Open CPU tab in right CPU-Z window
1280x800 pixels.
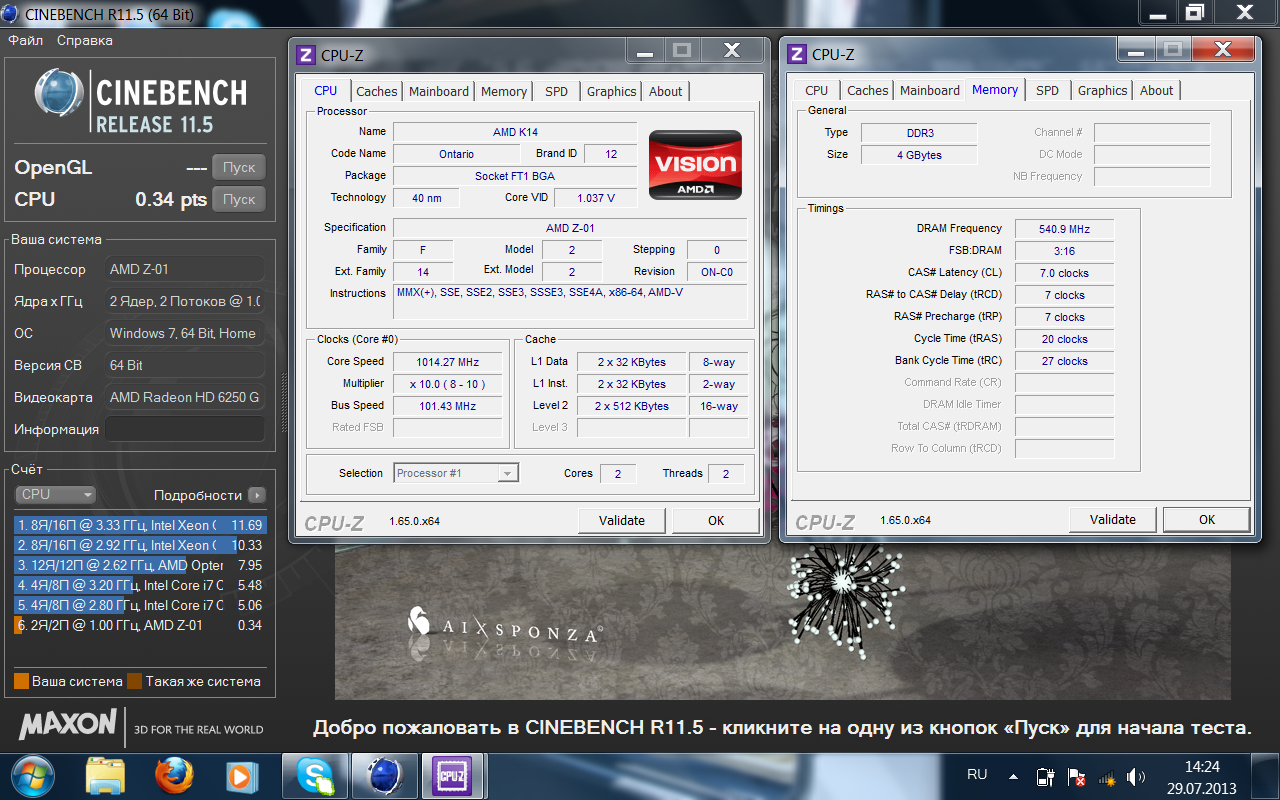click(817, 90)
